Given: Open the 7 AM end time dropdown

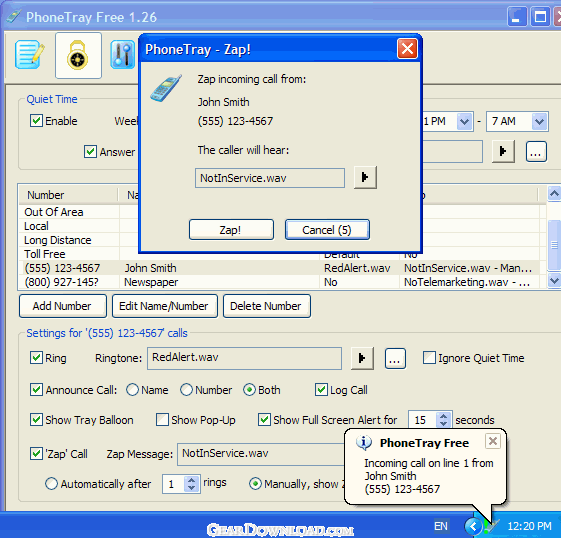Looking at the screenshot, I should click(x=540, y=122).
